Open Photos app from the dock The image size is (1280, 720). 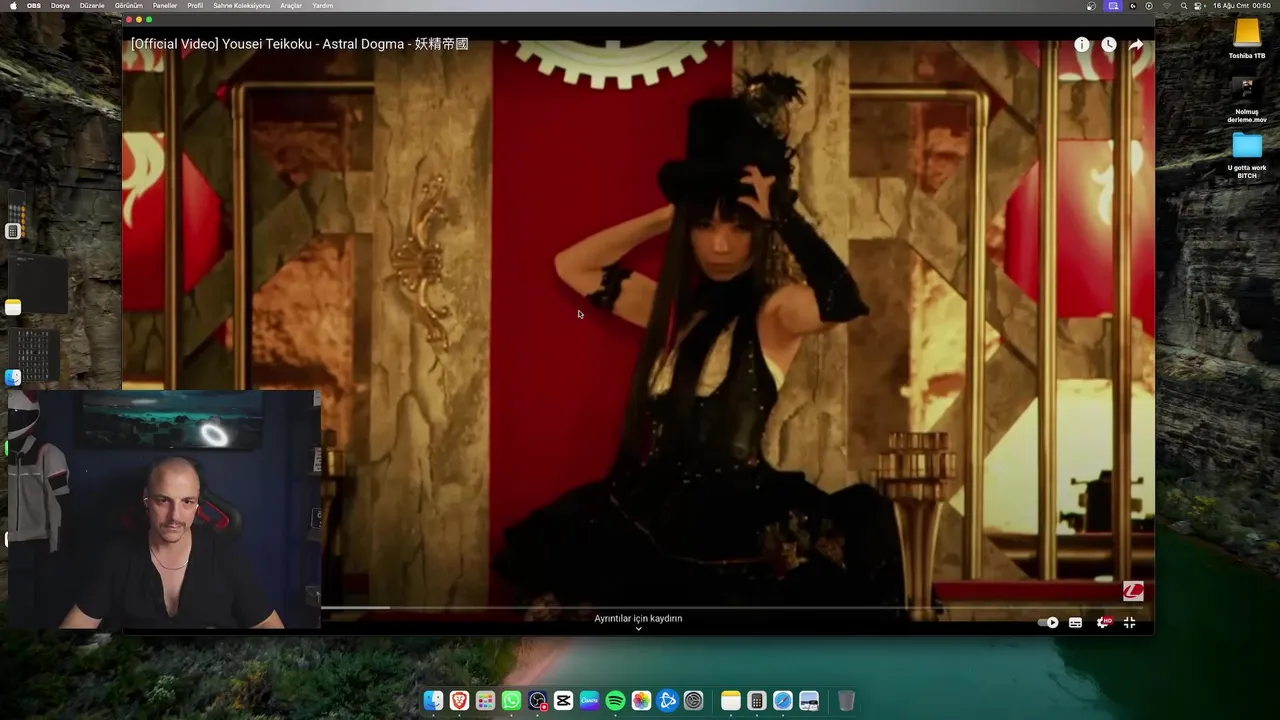click(x=641, y=701)
